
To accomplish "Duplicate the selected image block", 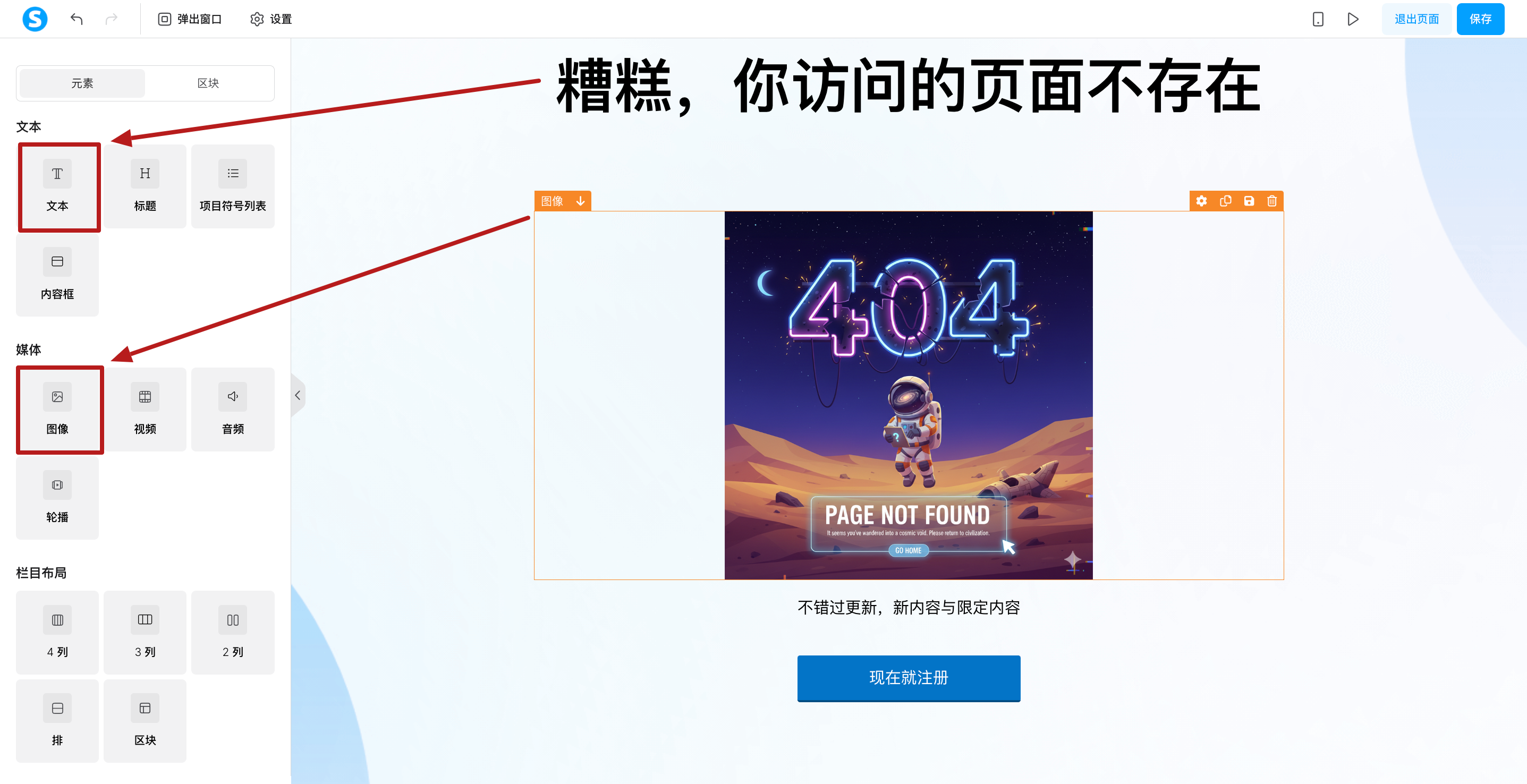I will pyautogui.click(x=1225, y=201).
